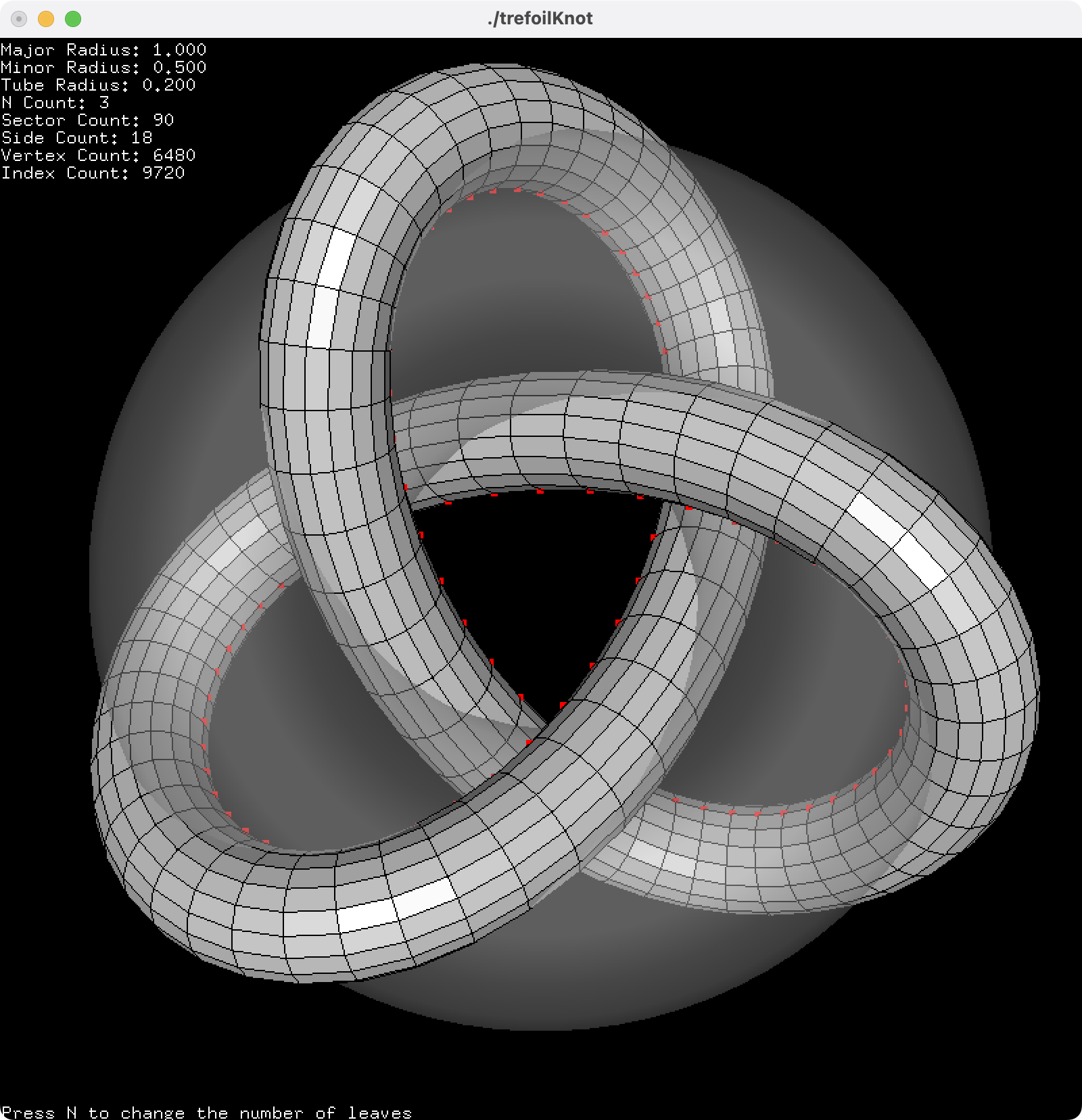The image size is (1082, 1120).
Task: Toggle the Minor Radius readout
Action: tap(101, 67)
